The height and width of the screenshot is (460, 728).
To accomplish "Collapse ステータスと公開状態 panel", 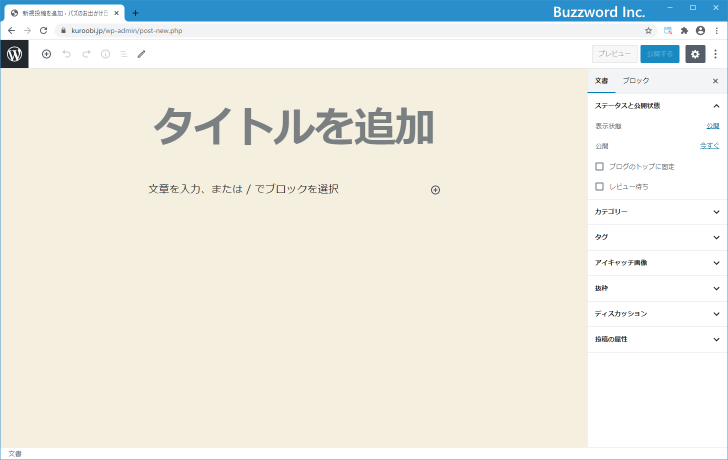I will pyautogui.click(x=657, y=106).
